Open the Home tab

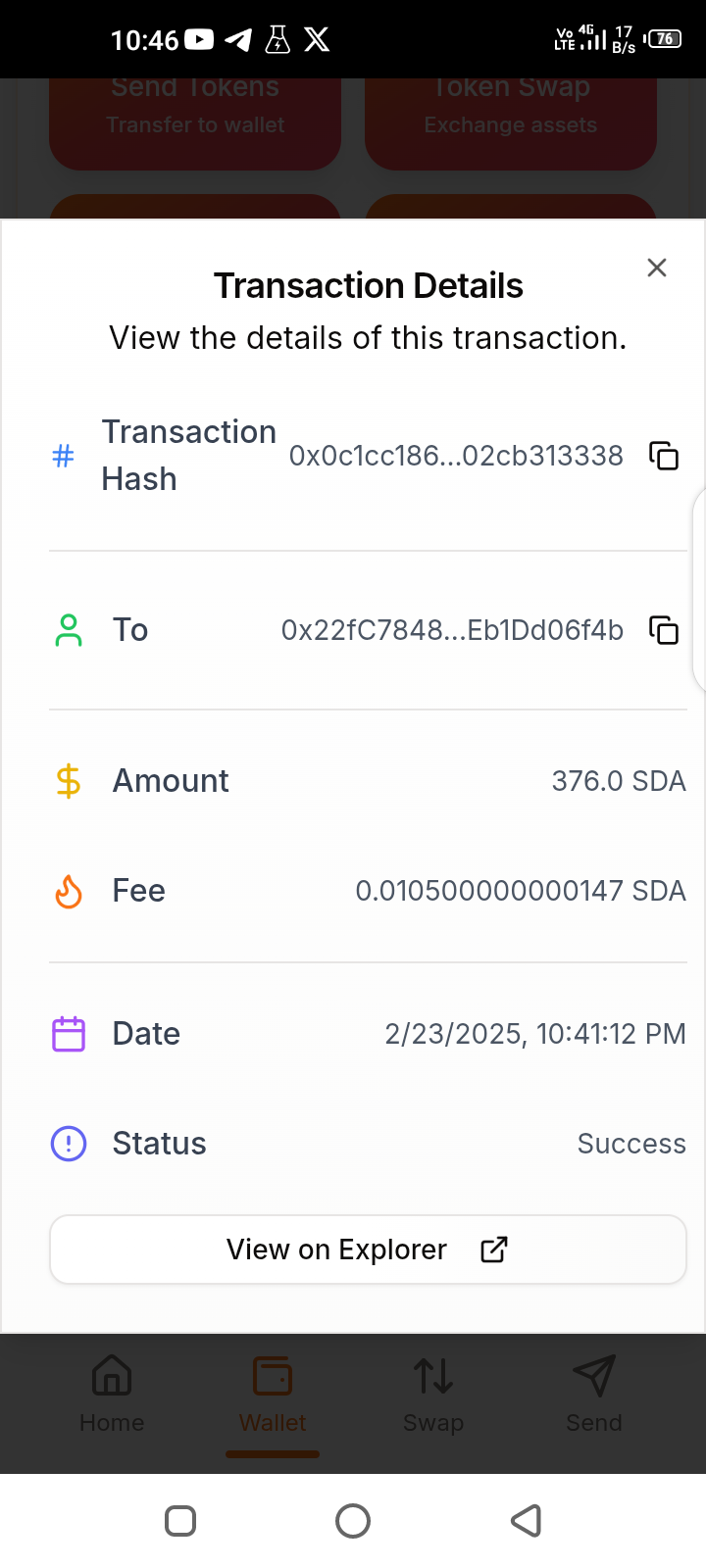112,1394
